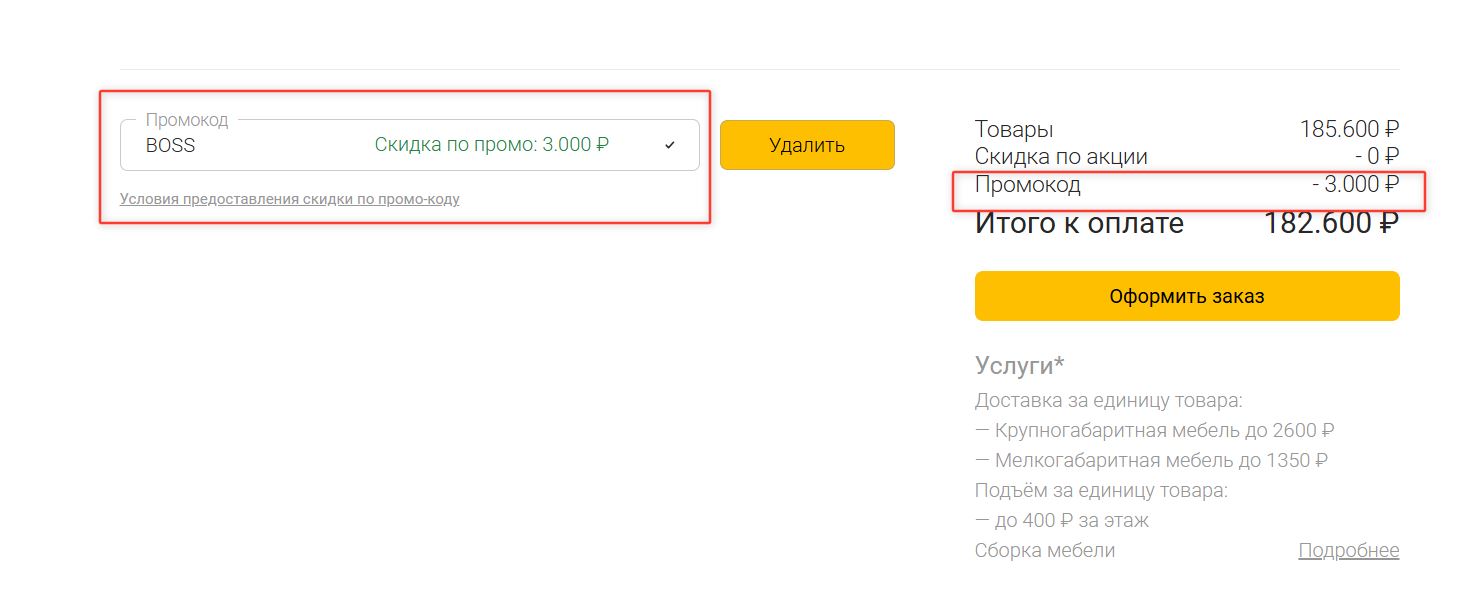Click the Скидка по акции label

[1060, 157]
